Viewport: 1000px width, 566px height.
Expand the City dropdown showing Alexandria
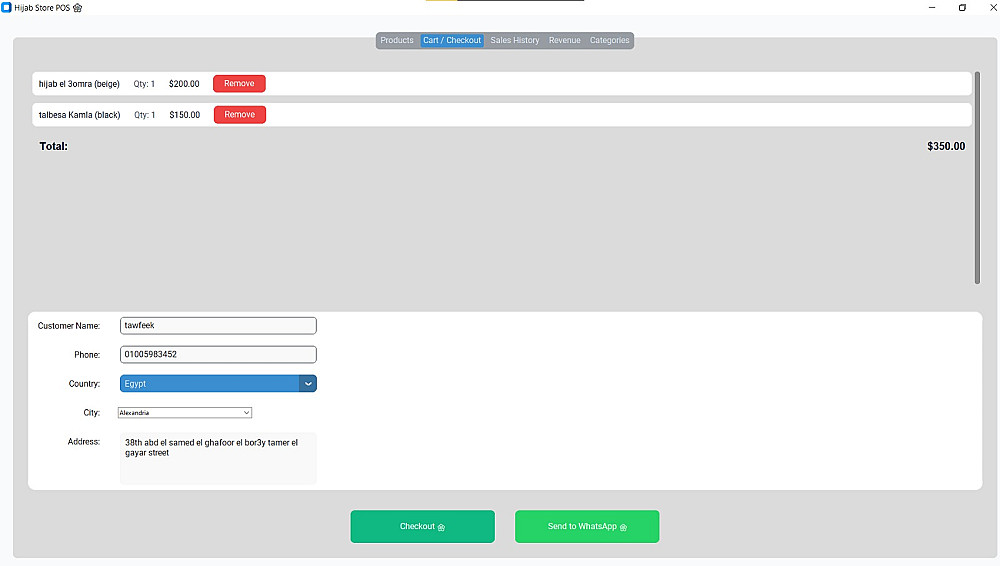click(185, 413)
